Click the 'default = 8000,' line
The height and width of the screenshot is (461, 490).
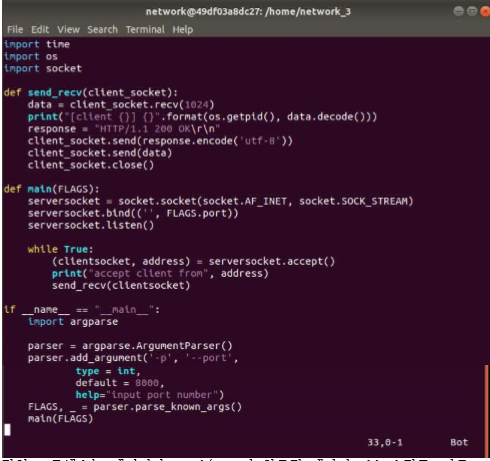pos(120,383)
